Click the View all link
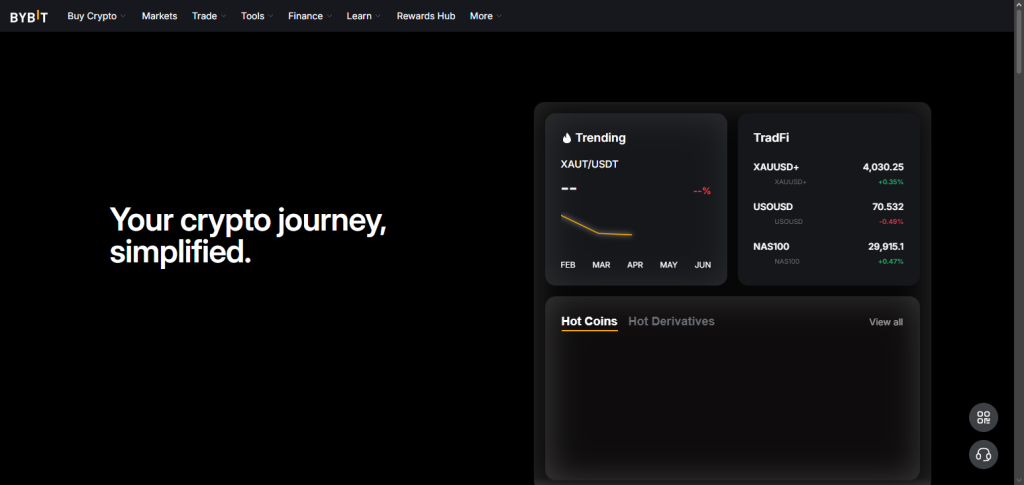Image resolution: width=1024 pixels, height=485 pixels. pyautogui.click(x=886, y=322)
